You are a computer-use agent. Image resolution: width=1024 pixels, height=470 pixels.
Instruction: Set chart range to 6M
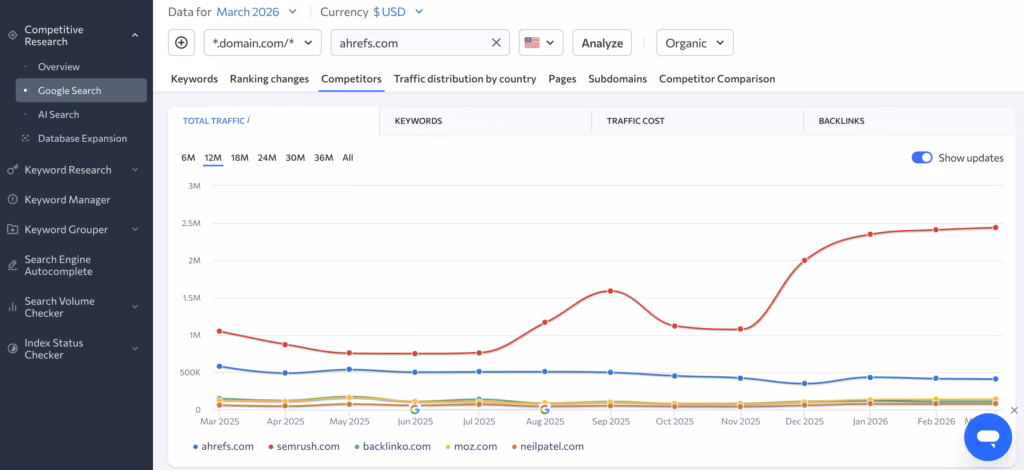[x=188, y=157]
